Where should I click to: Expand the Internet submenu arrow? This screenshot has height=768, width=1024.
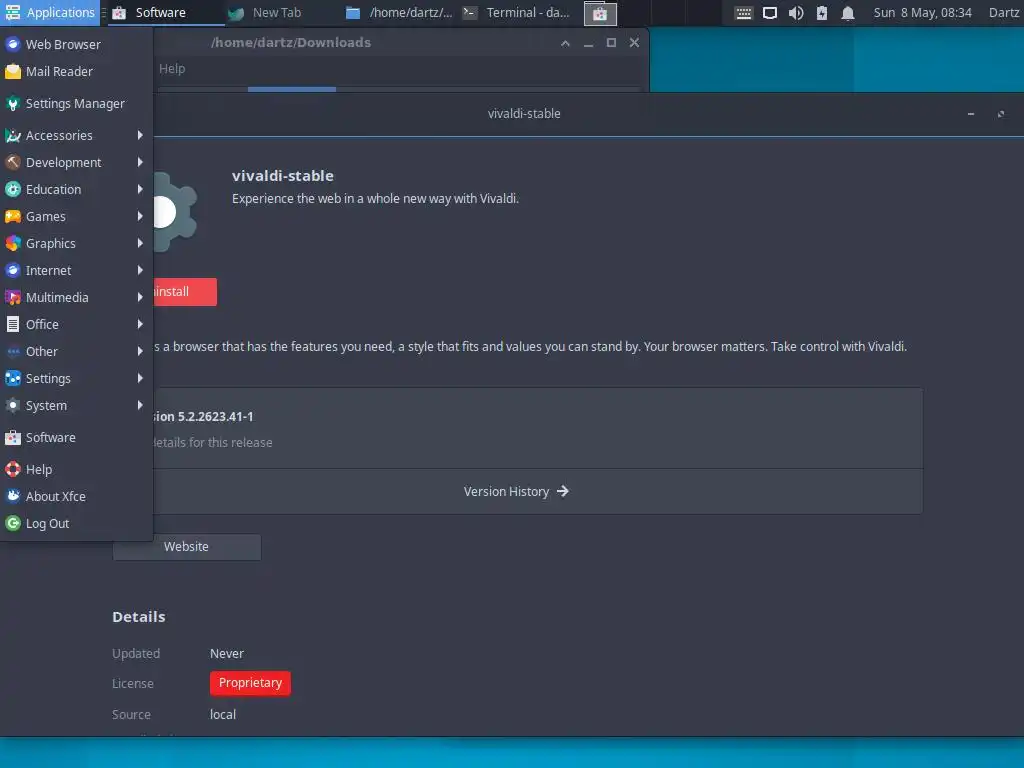pyautogui.click(x=140, y=270)
